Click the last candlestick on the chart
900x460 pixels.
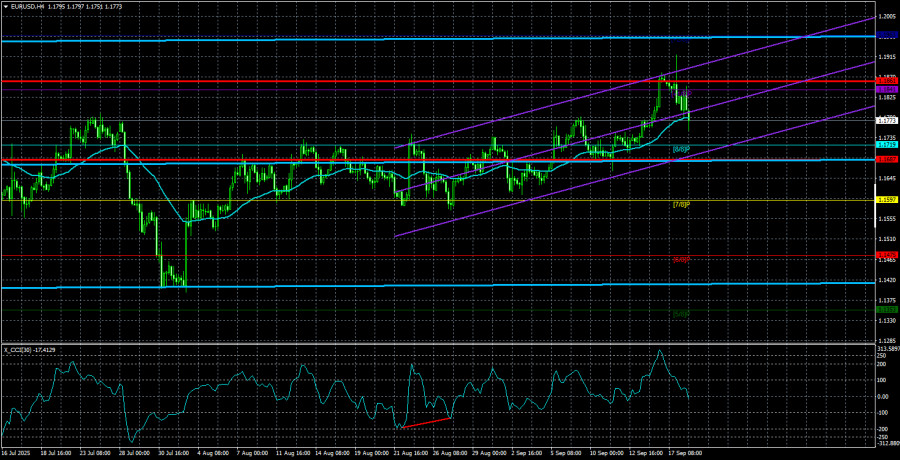tap(689, 118)
